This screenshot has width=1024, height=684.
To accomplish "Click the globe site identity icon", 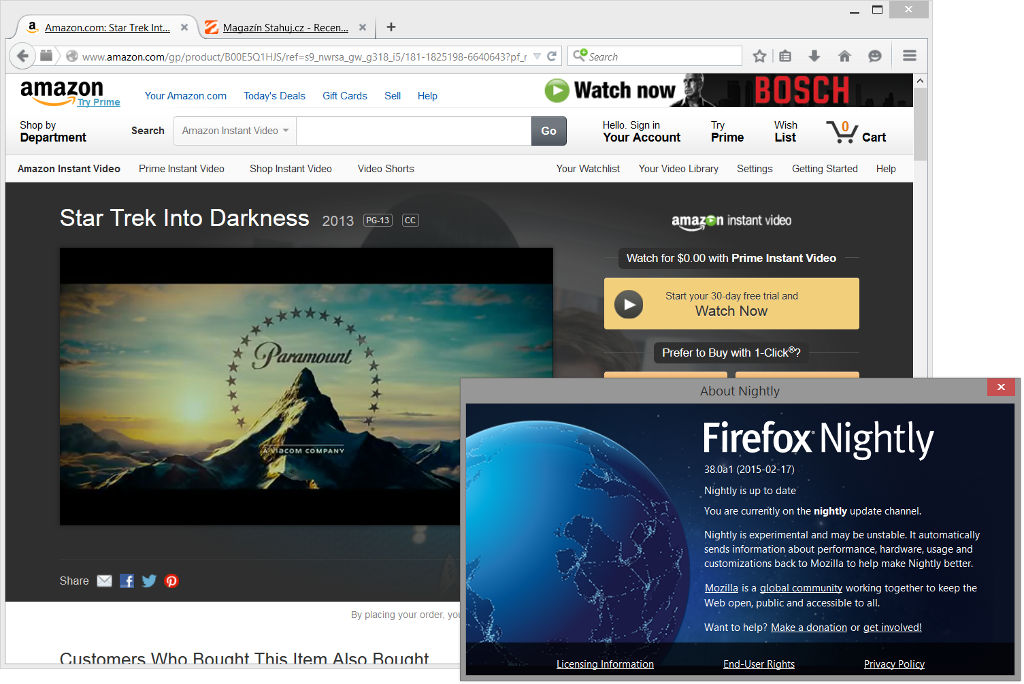I will tap(72, 56).
